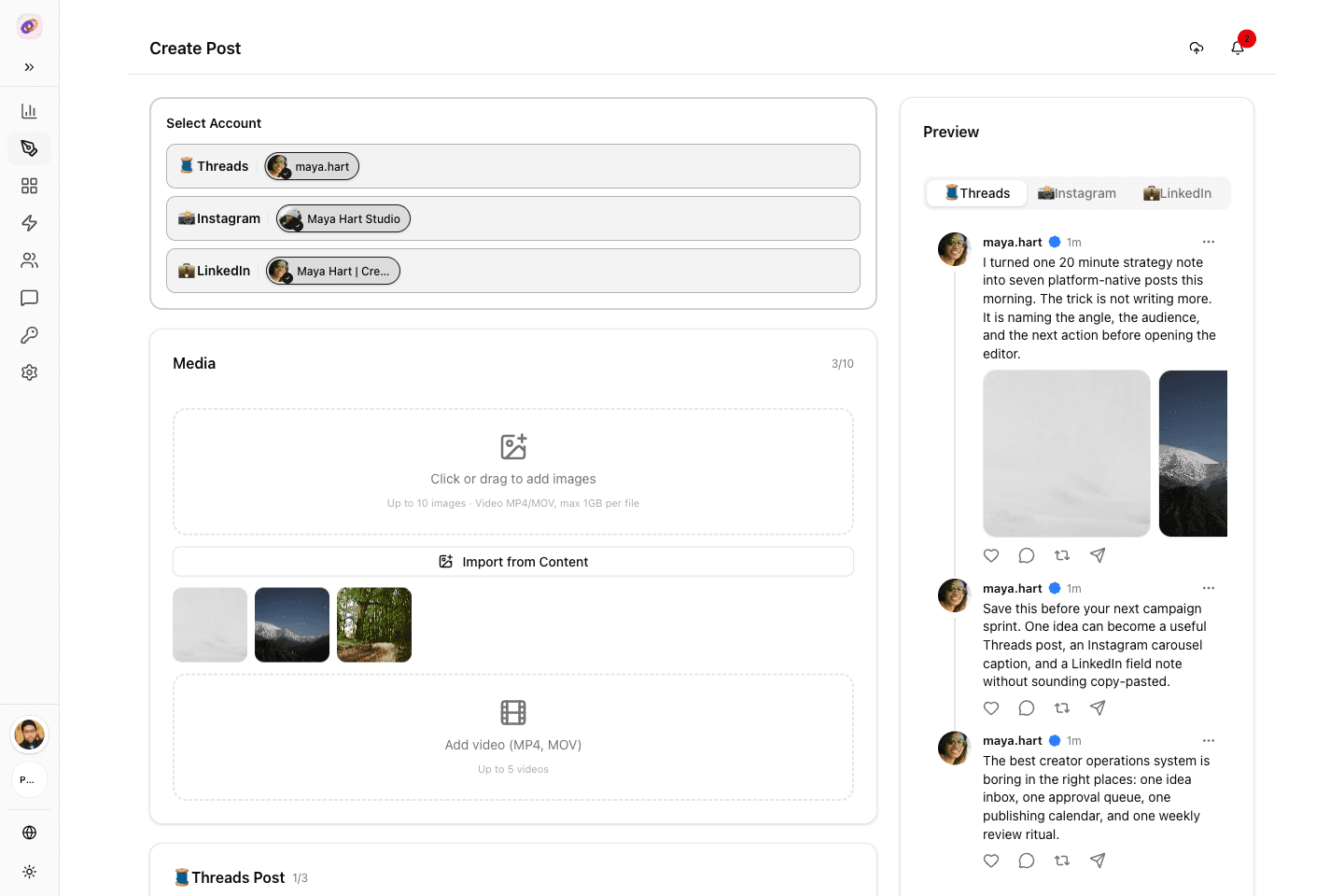
Task: Click the Create Post page title
Action: click(195, 49)
